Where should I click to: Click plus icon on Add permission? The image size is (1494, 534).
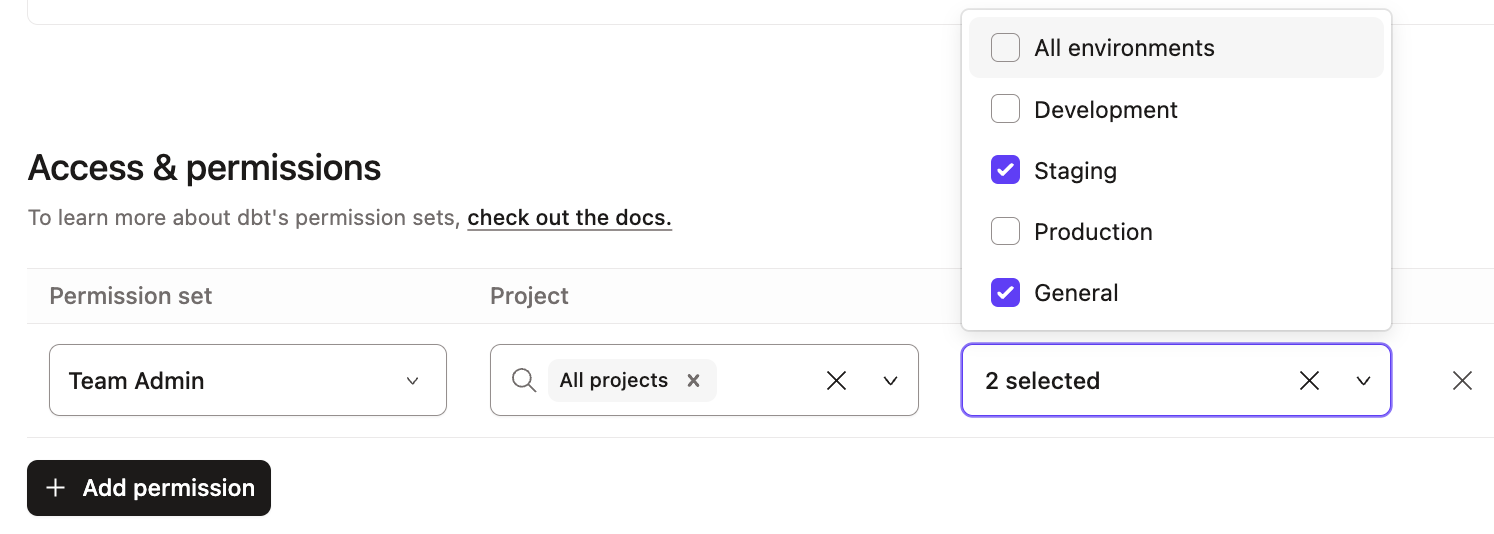56,488
